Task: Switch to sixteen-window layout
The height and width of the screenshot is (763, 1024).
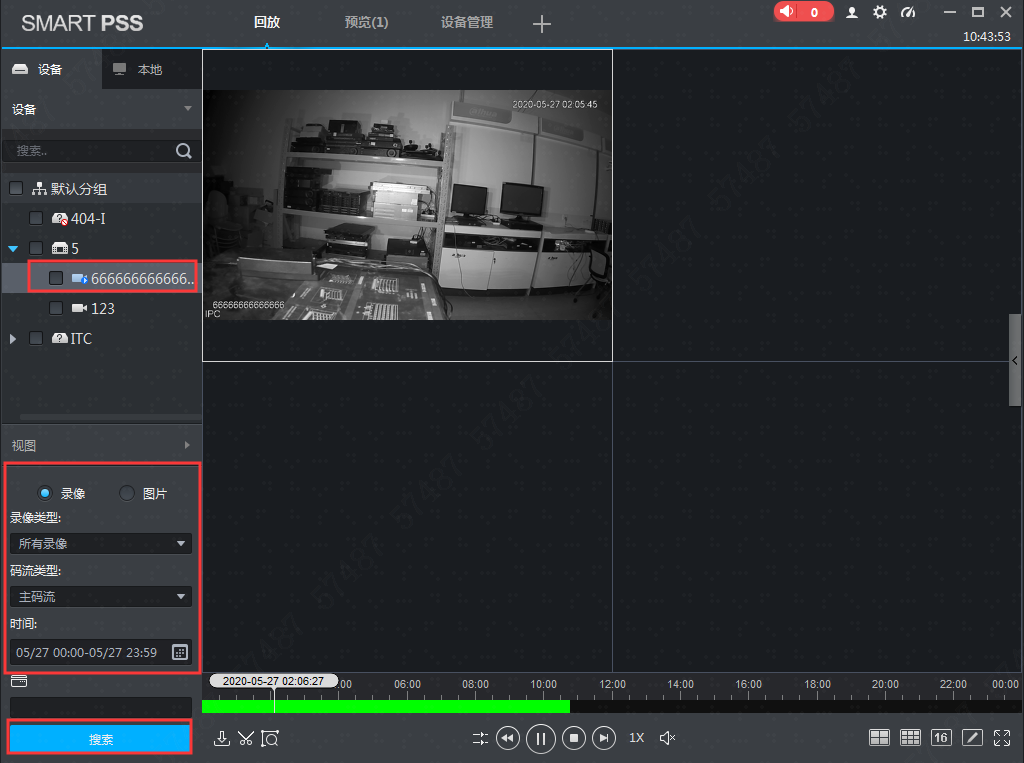Action: 941,738
